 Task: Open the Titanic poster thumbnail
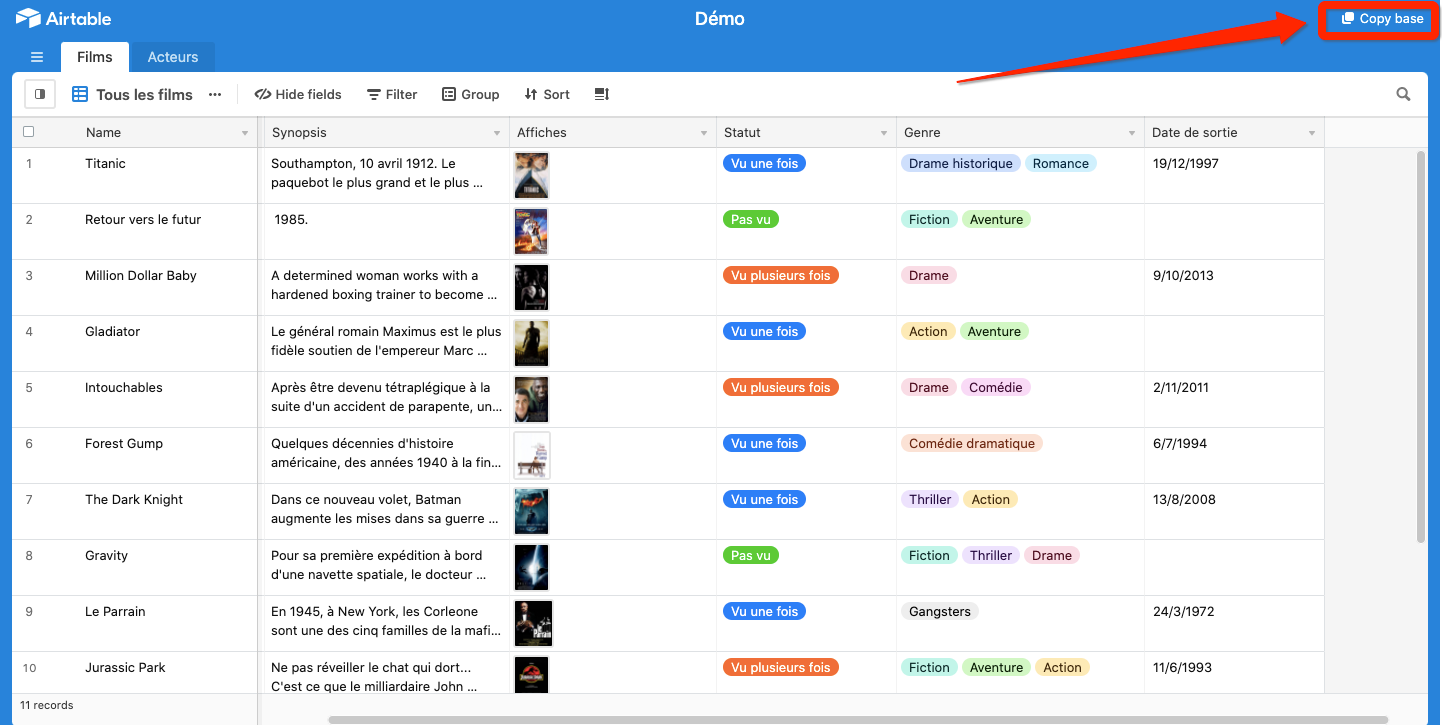pyautogui.click(x=531, y=176)
